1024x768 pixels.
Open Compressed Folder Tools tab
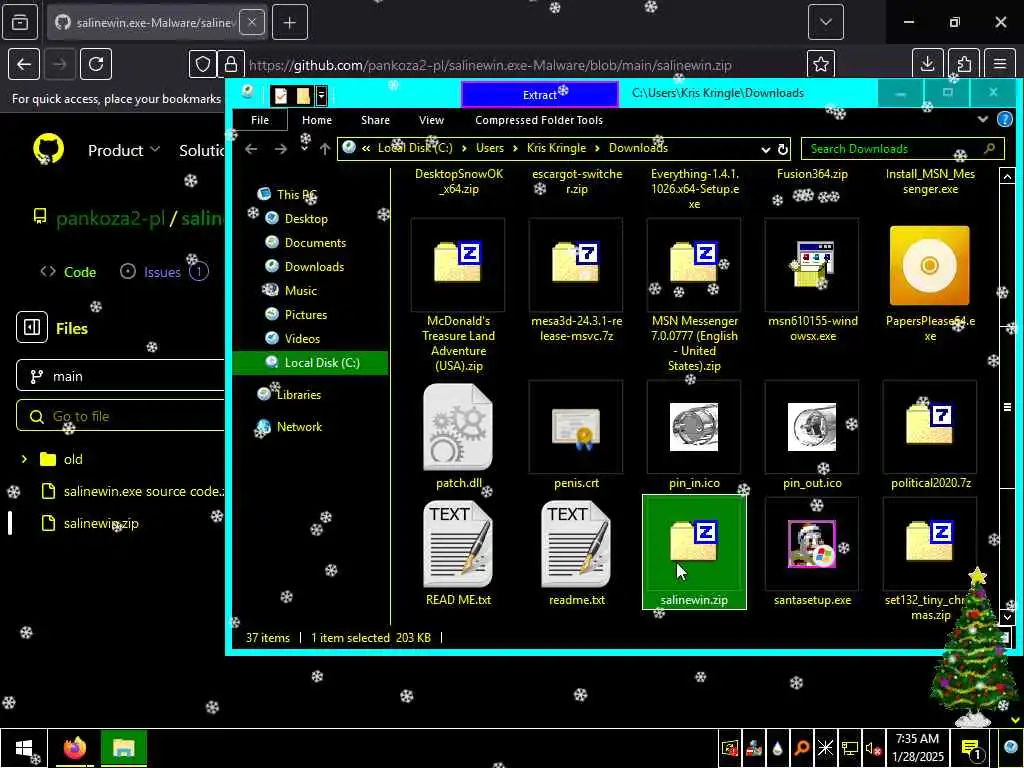tap(539, 120)
